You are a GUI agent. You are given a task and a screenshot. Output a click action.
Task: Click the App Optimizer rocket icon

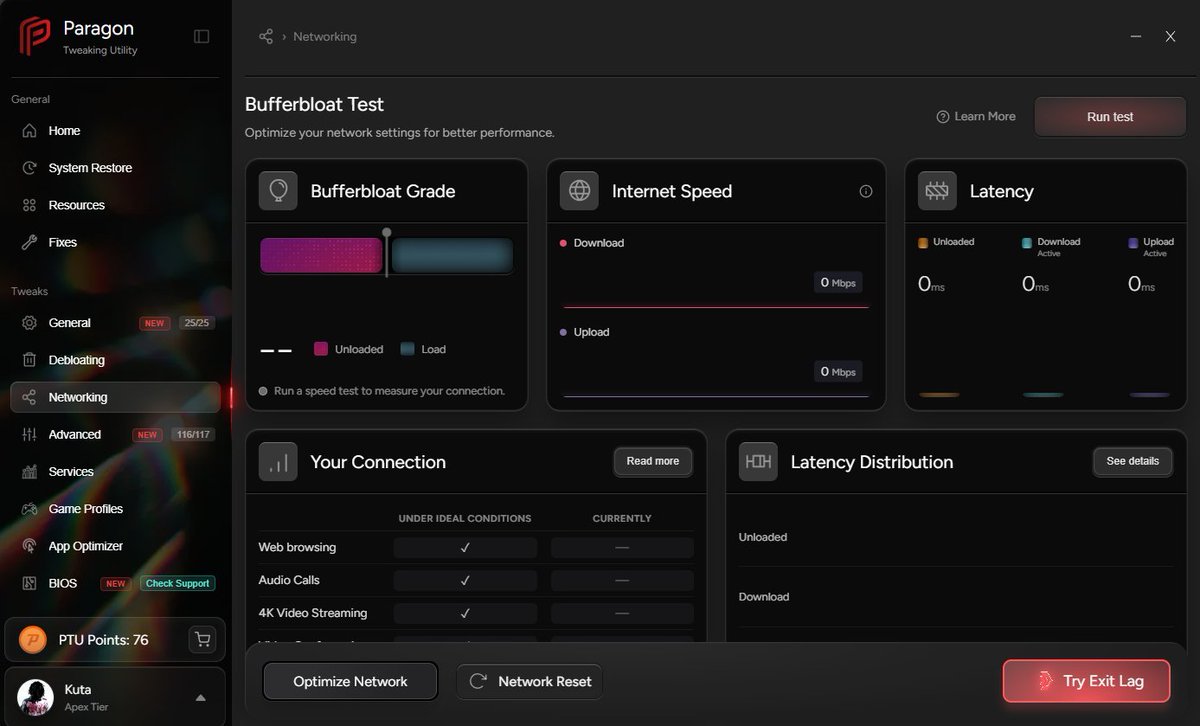point(29,546)
